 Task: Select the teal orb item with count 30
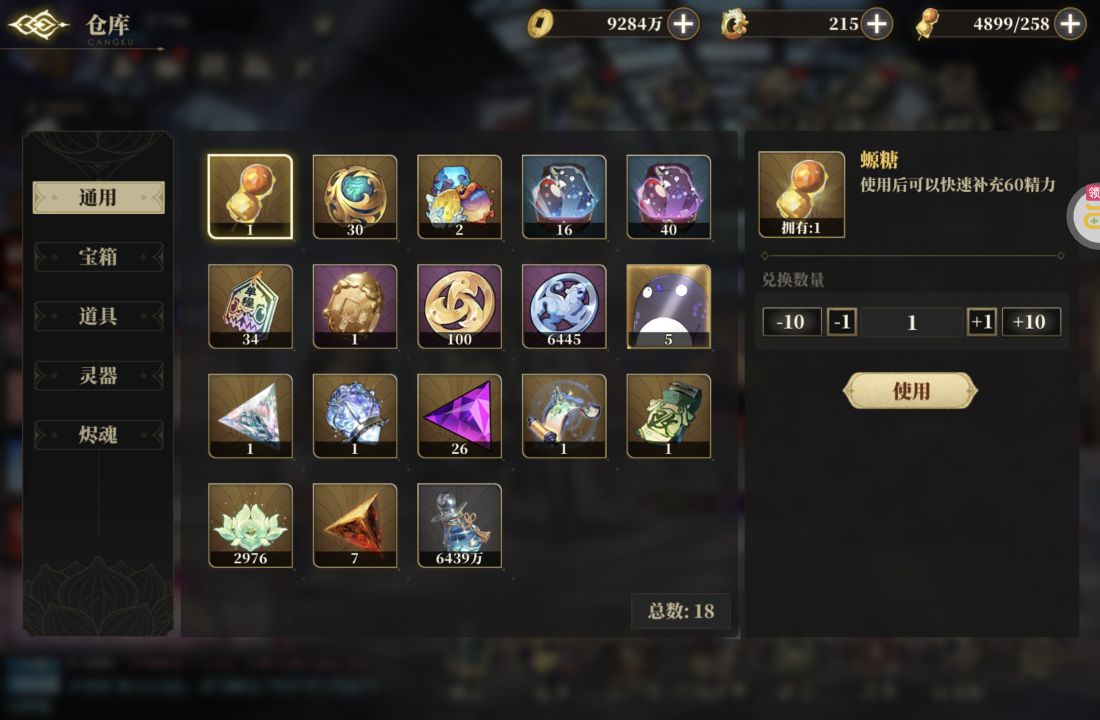(355, 197)
